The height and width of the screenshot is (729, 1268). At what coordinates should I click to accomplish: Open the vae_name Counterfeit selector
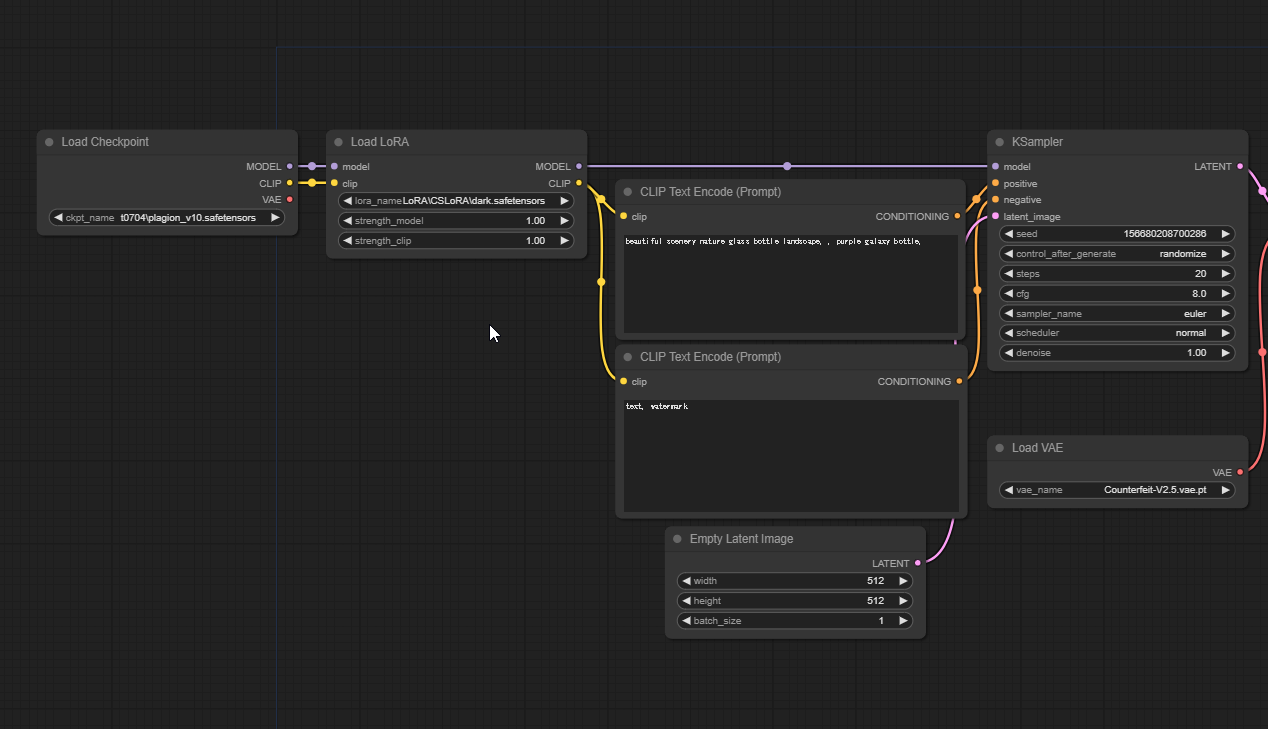[1116, 490]
